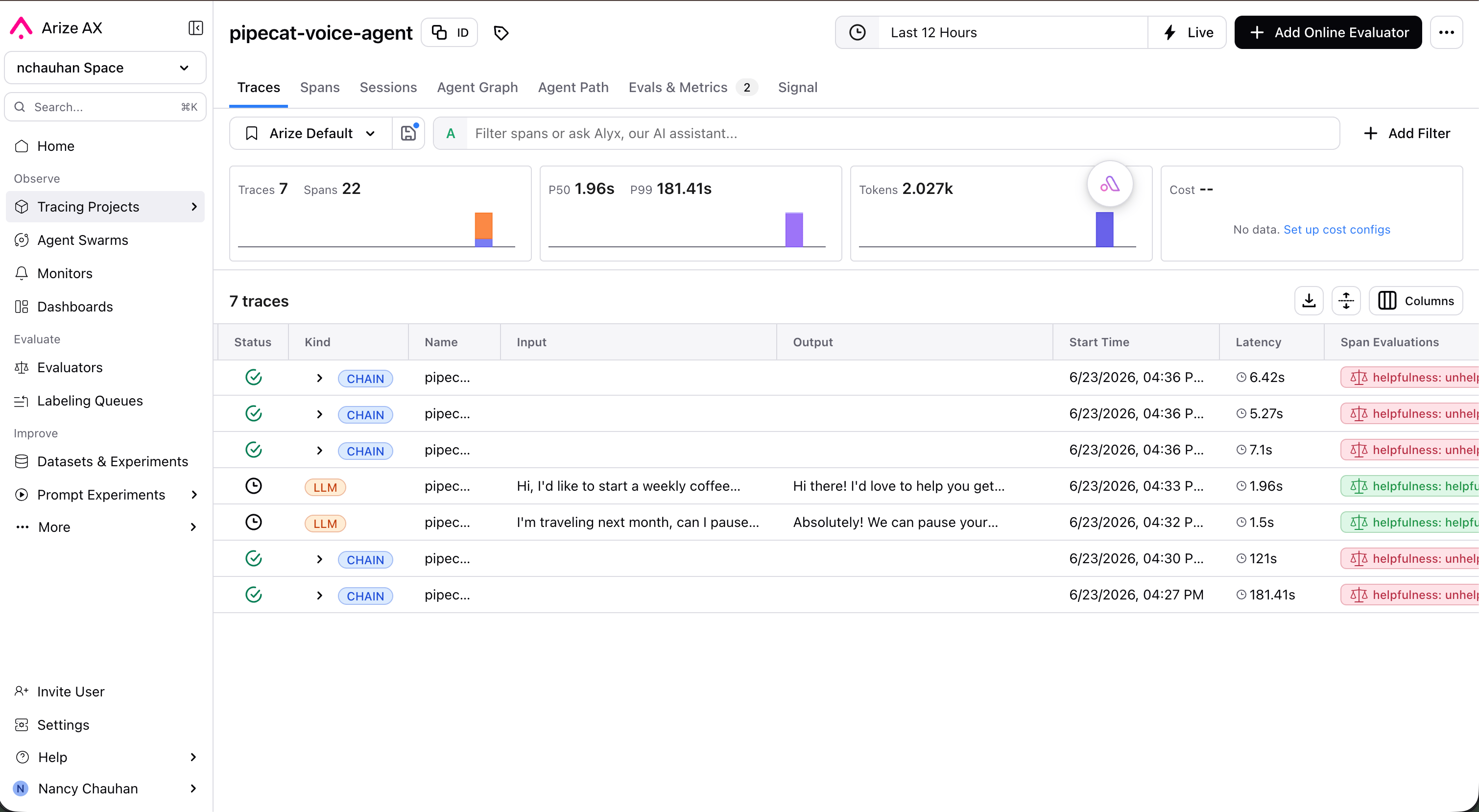Click the CHAIN badge of 121s trace
The width and height of the screenshot is (1479, 812).
365,559
